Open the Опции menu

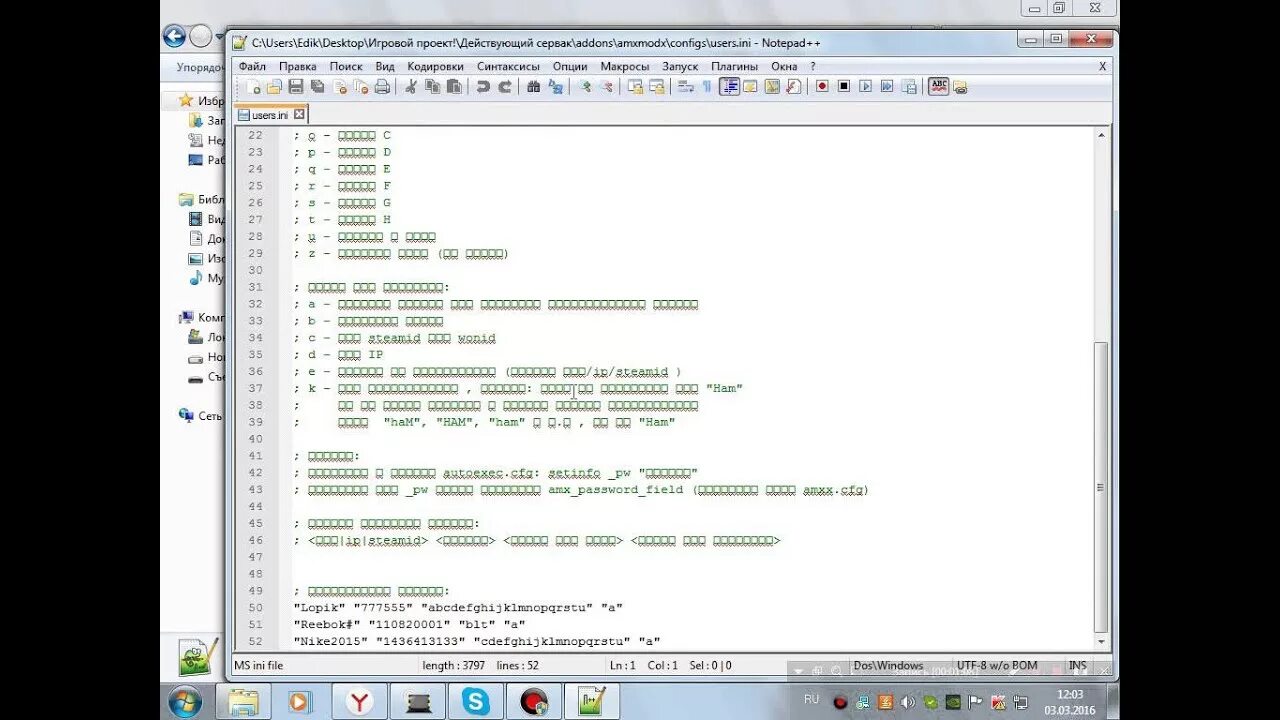(570, 66)
